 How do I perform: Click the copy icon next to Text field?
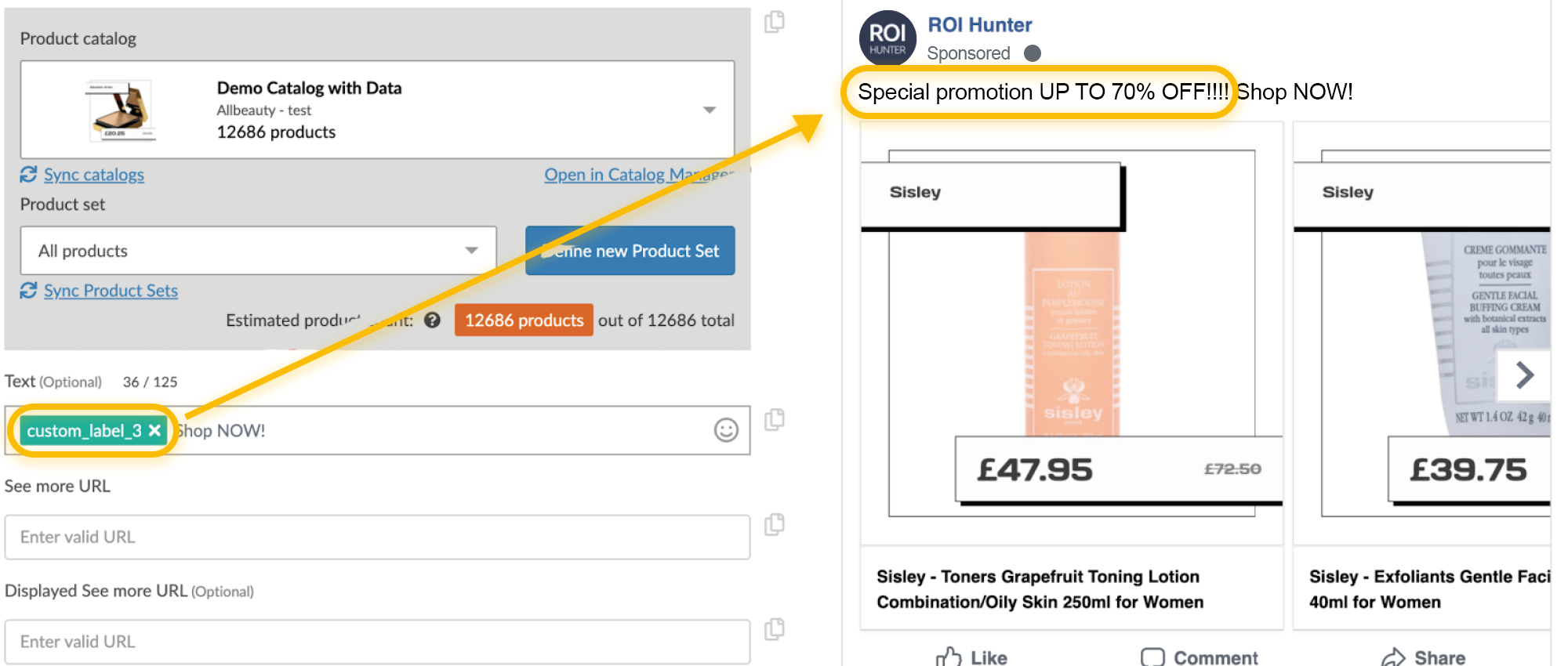[775, 420]
